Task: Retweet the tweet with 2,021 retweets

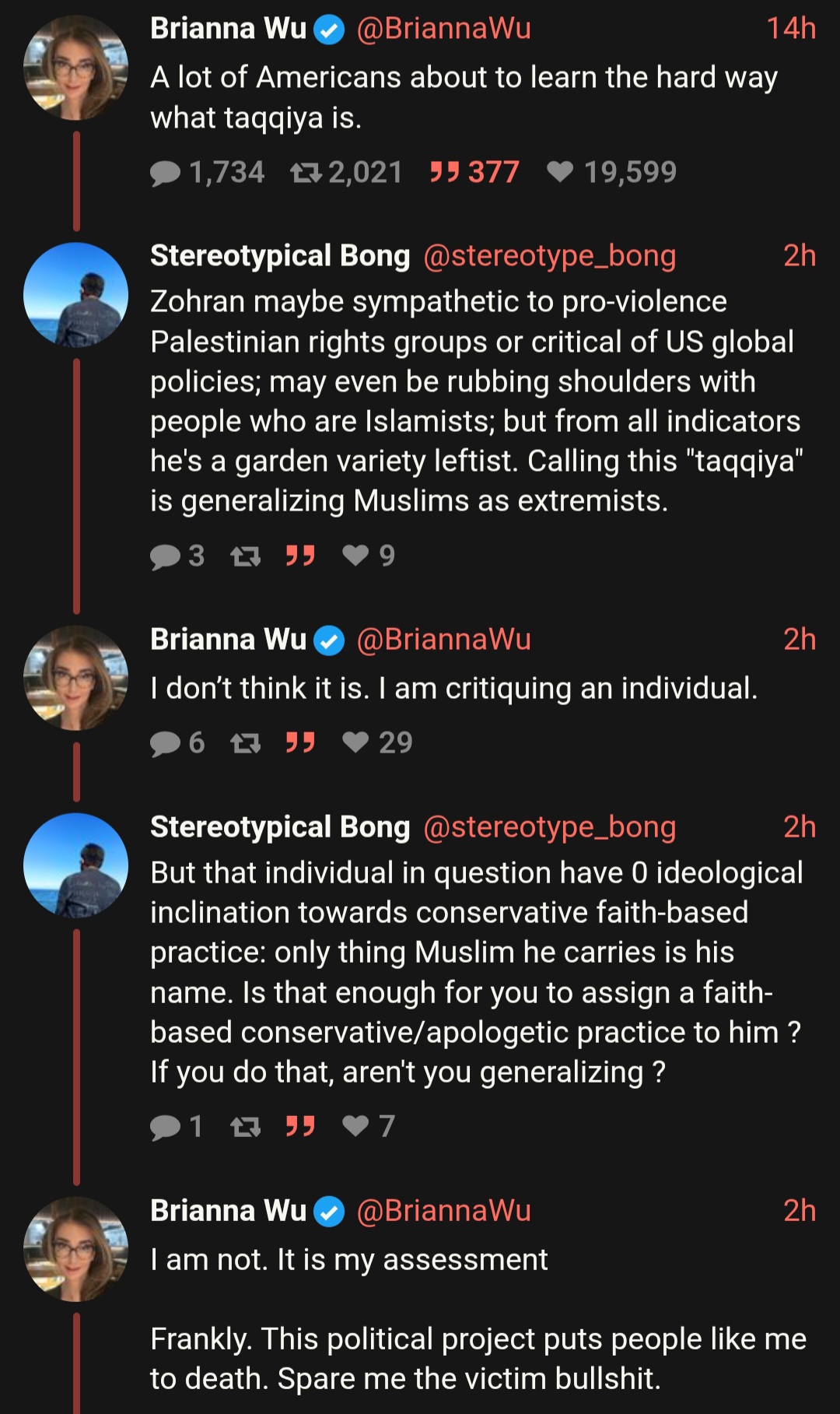Action: tap(306, 173)
